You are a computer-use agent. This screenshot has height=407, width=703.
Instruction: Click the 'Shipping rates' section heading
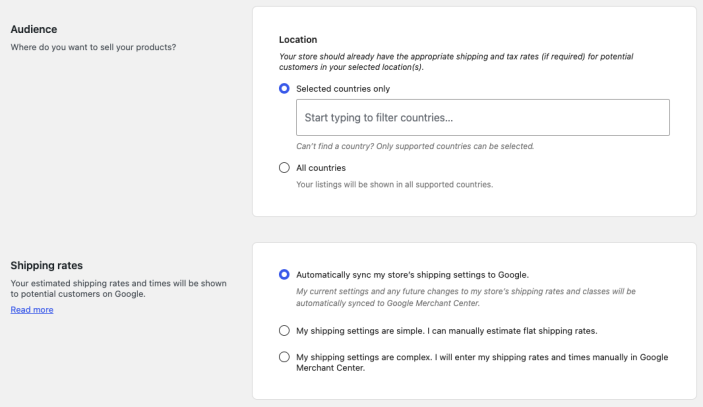(47, 265)
